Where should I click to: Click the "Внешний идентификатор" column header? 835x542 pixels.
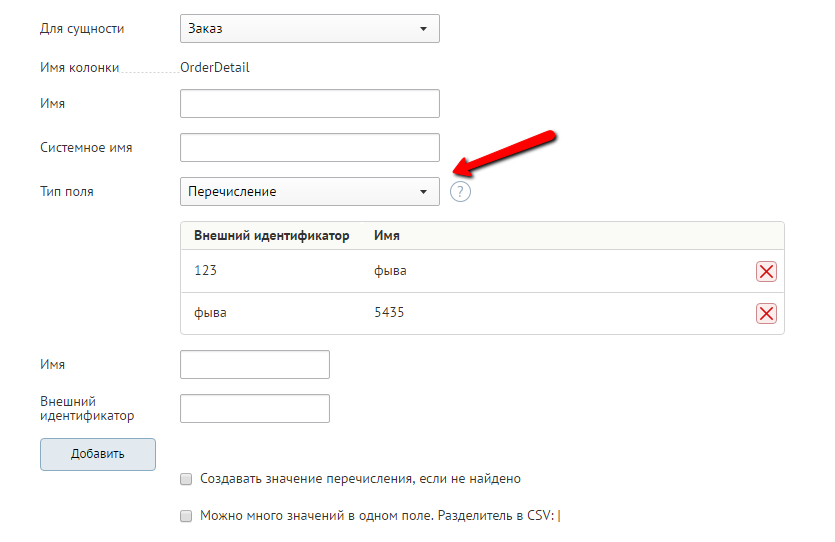[x=271, y=236]
